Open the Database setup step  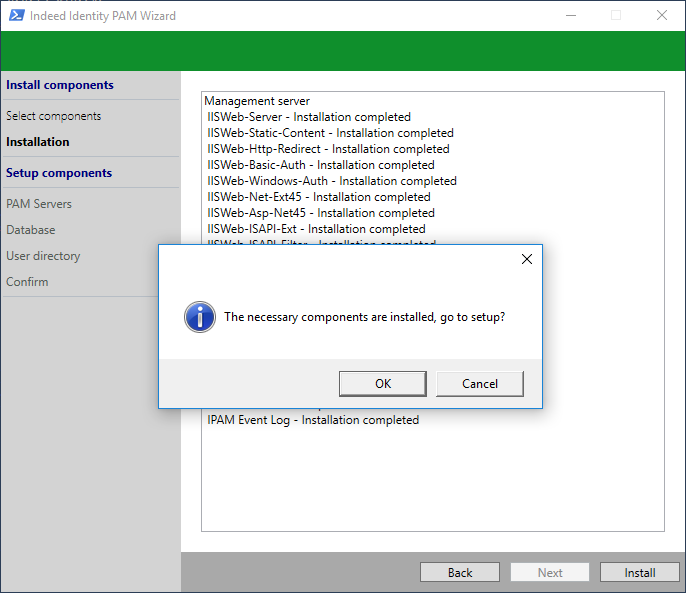(x=31, y=230)
